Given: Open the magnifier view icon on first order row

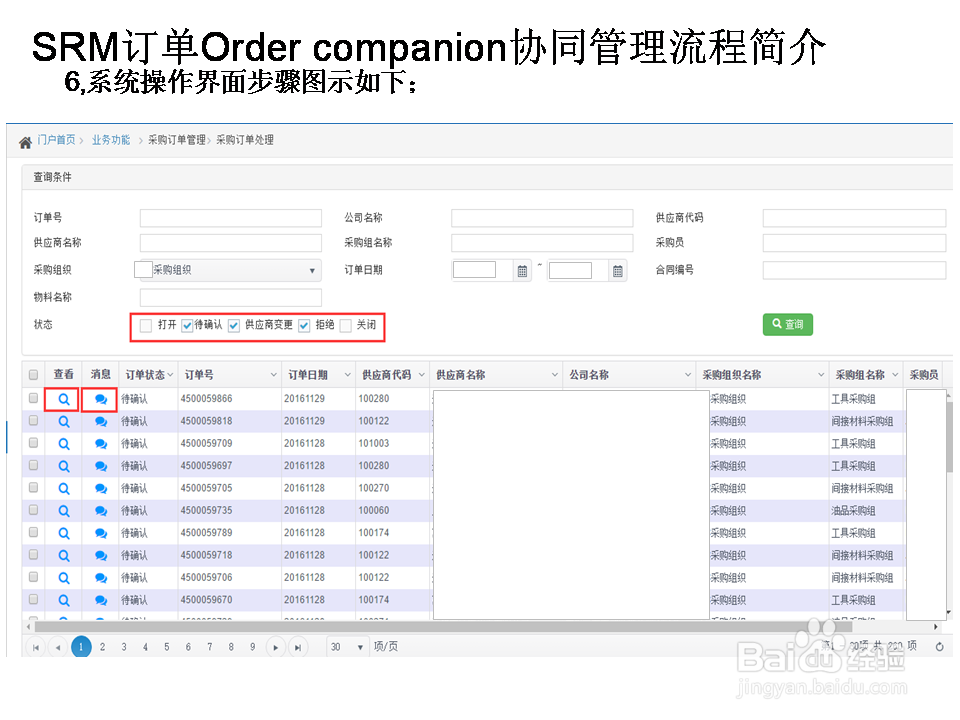Looking at the screenshot, I should (63, 398).
